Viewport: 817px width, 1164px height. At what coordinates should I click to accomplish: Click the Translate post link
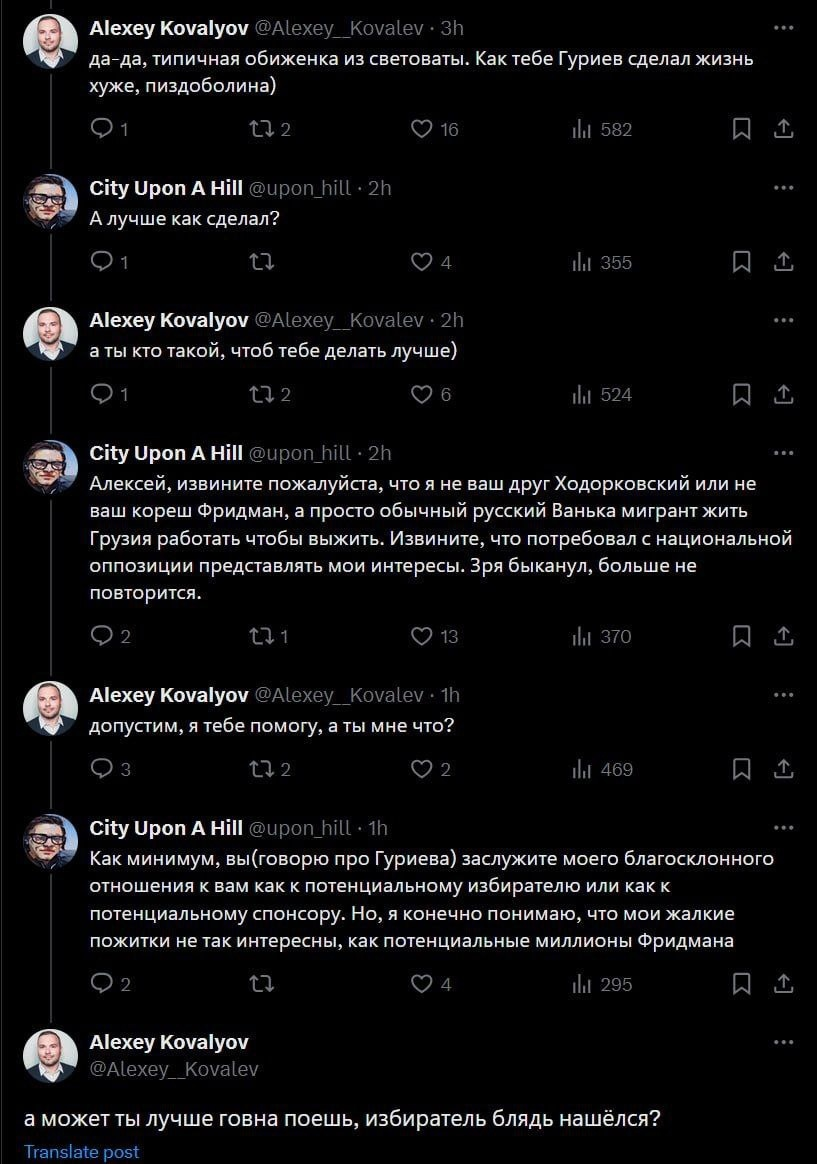click(82, 1152)
